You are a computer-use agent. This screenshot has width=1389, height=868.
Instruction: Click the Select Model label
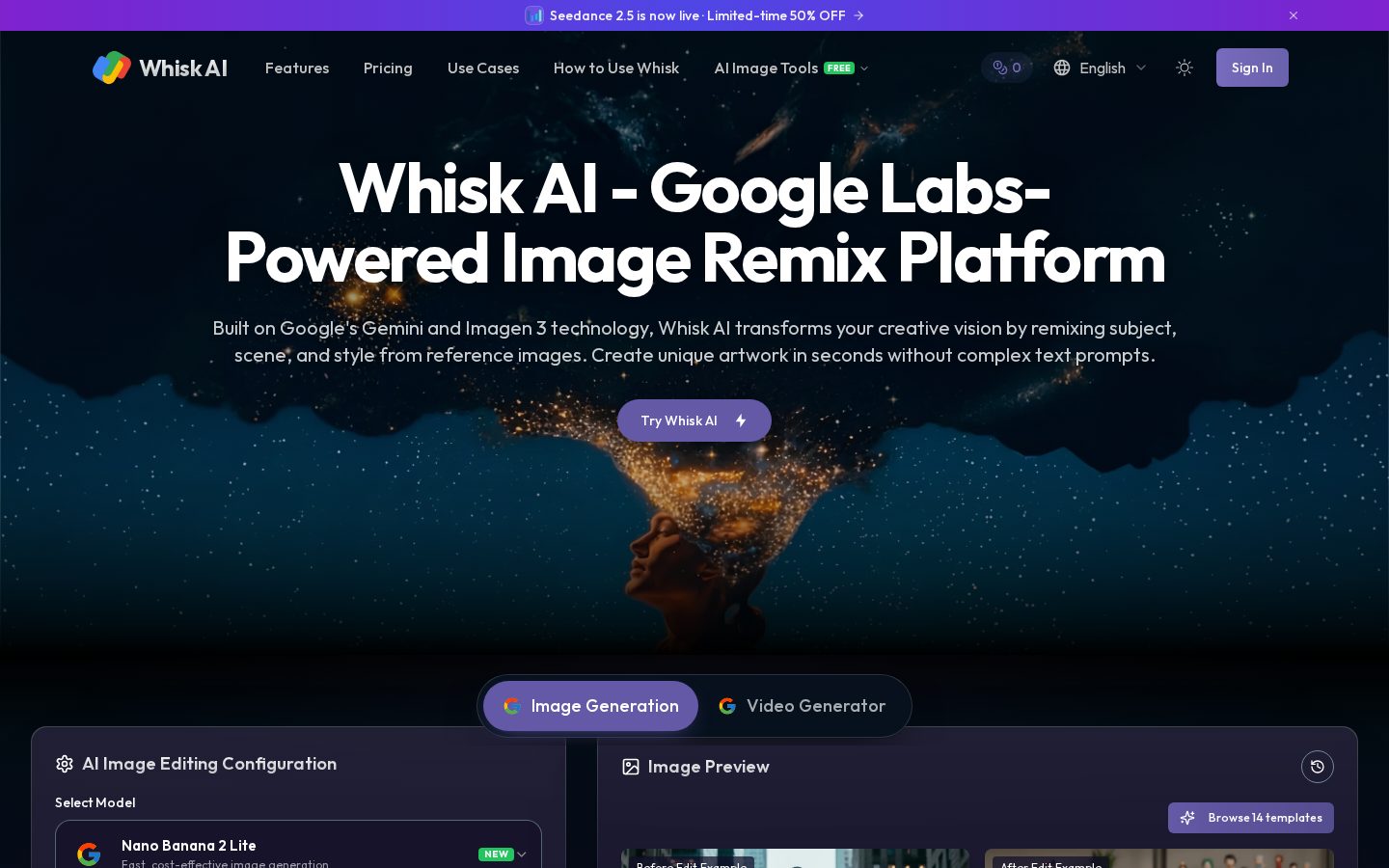[95, 802]
